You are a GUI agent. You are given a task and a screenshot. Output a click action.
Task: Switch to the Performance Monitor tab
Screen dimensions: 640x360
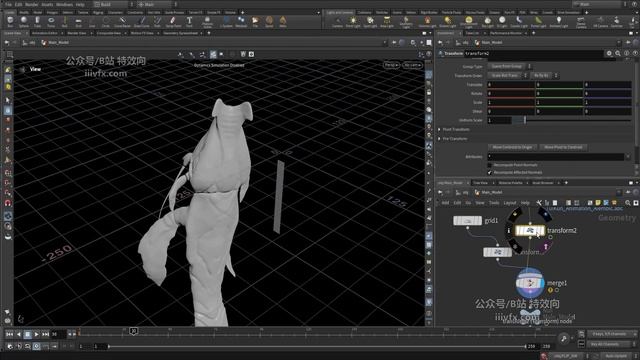click(506, 33)
